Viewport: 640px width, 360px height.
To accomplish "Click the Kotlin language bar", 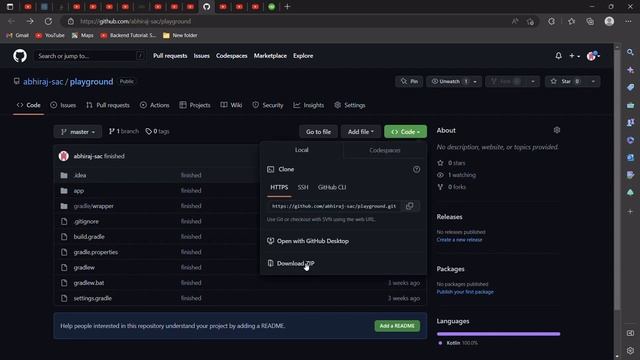I will coord(498,334).
